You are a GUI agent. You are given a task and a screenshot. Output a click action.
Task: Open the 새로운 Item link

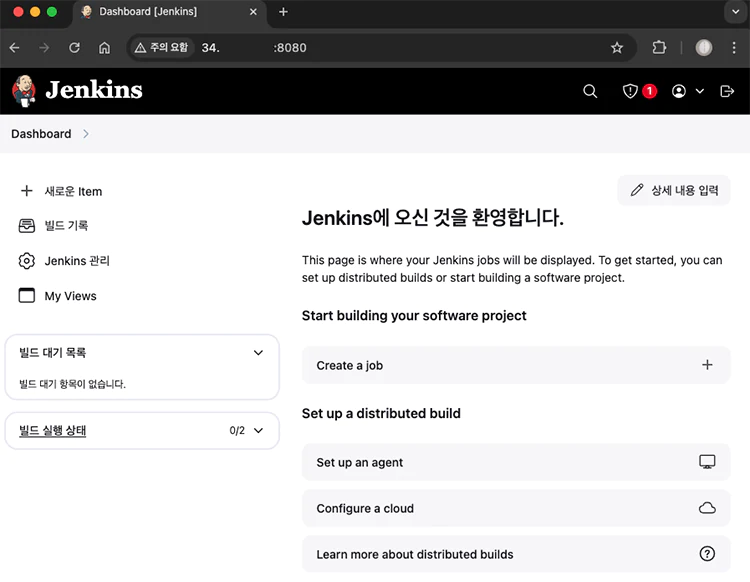(x=73, y=191)
